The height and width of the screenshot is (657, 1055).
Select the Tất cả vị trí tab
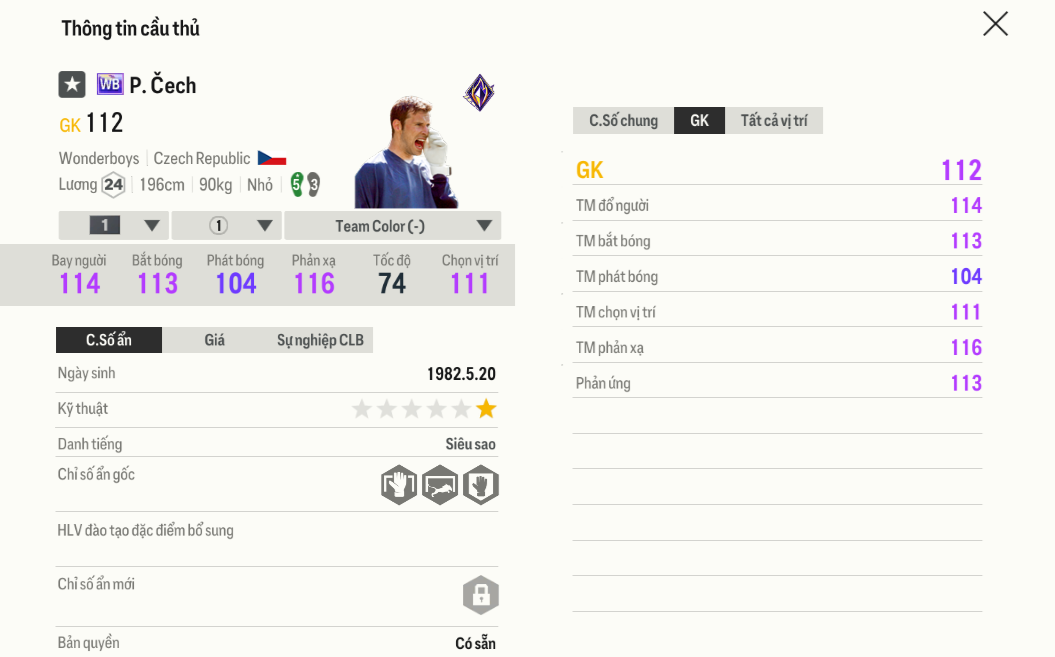(774, 120)
